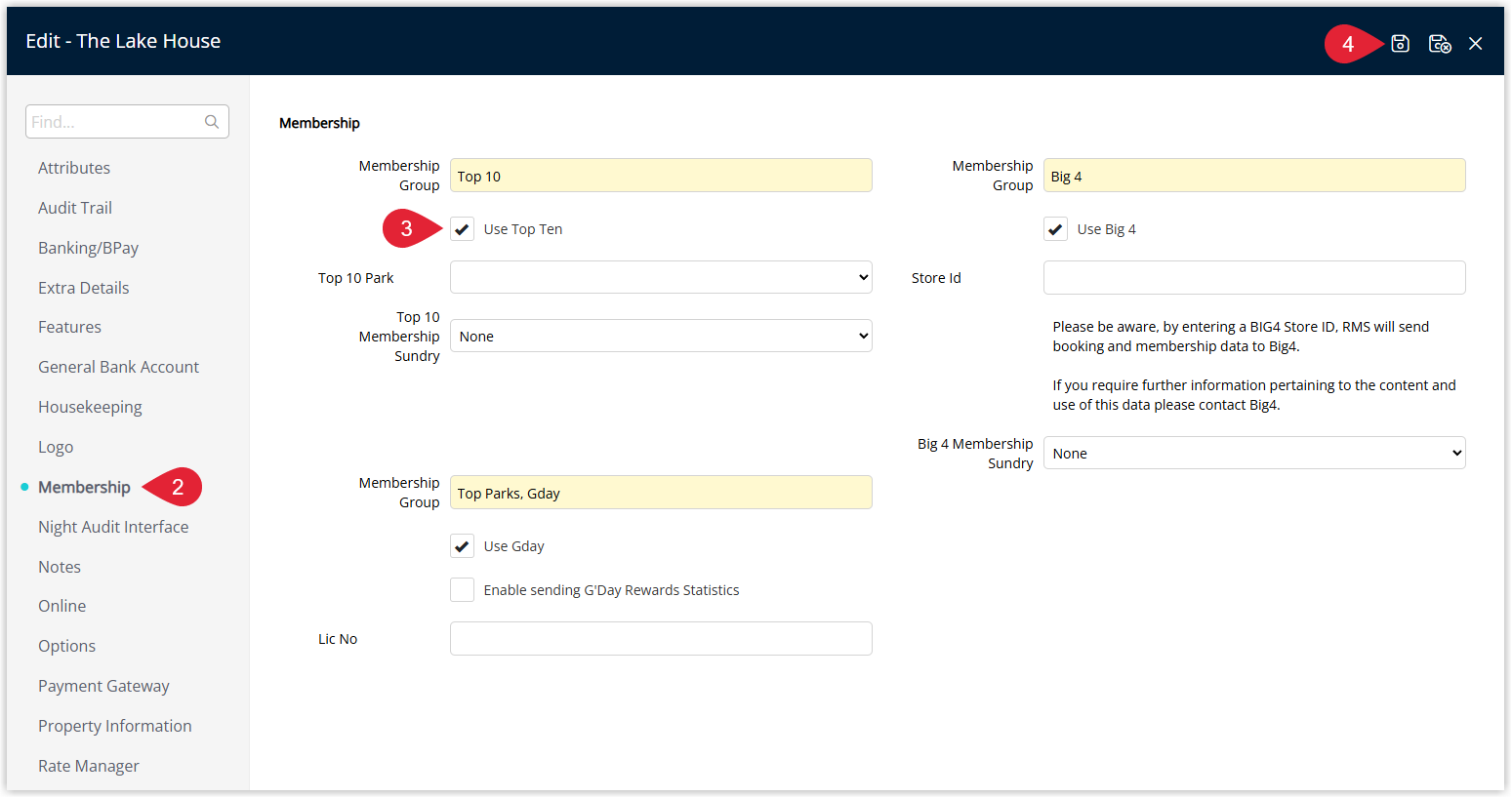Open Audit Trail in sidebar

pyautogui.click(x=75, y=208)
